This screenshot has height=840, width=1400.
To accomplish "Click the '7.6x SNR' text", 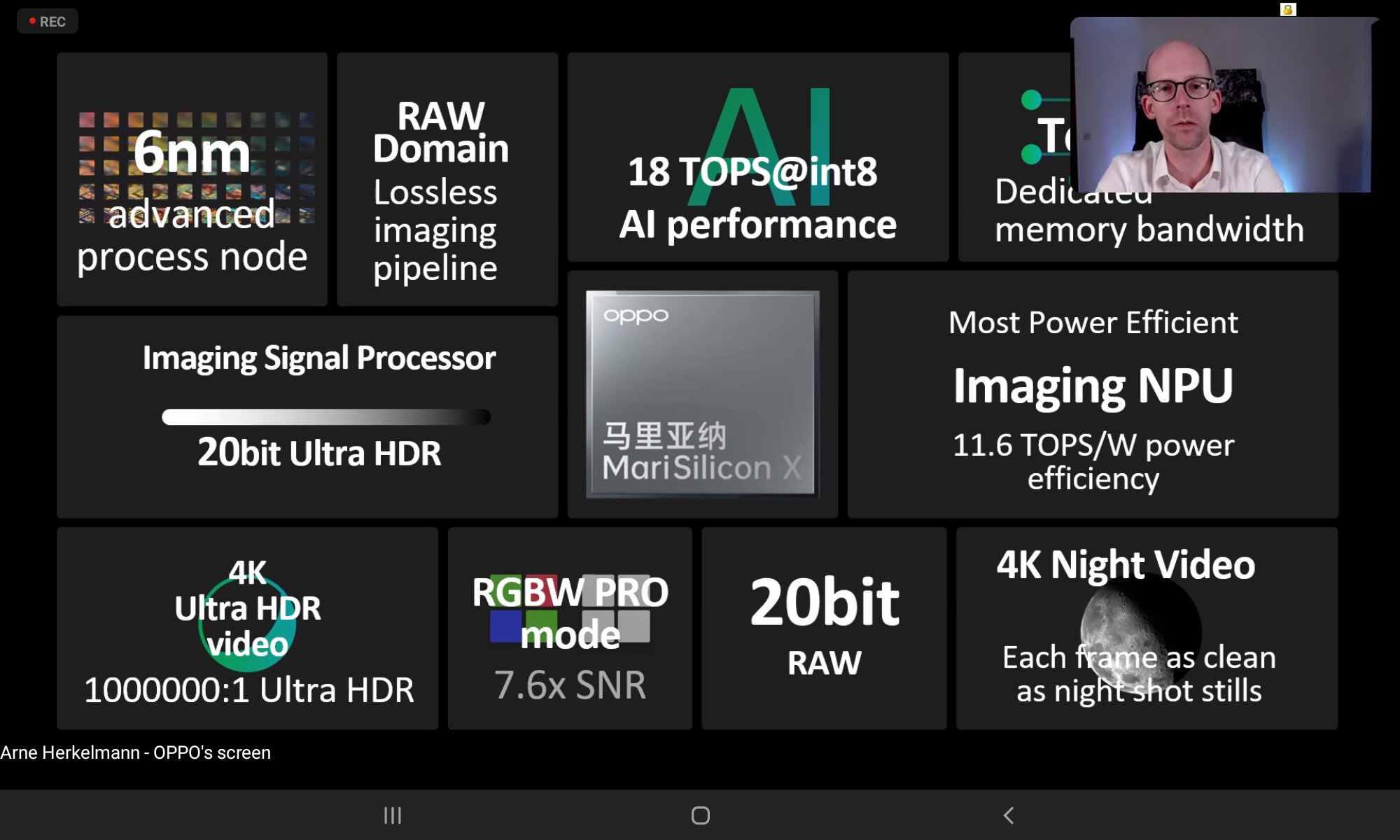I will [x=570, y=685].
